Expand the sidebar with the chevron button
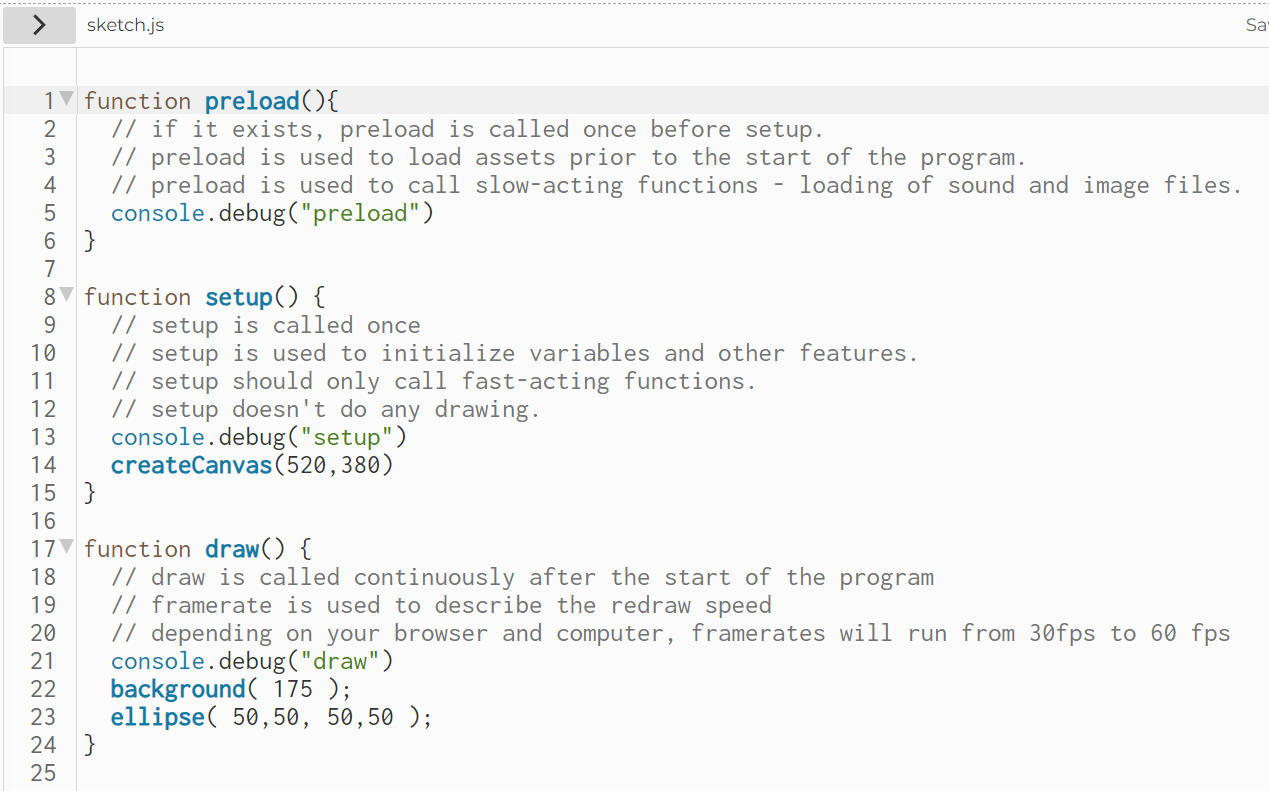 (x=39, y=25)
